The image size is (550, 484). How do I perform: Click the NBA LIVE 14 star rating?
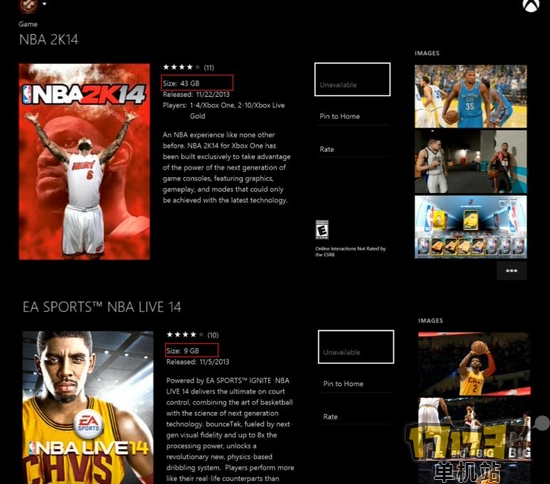[185, 335]
